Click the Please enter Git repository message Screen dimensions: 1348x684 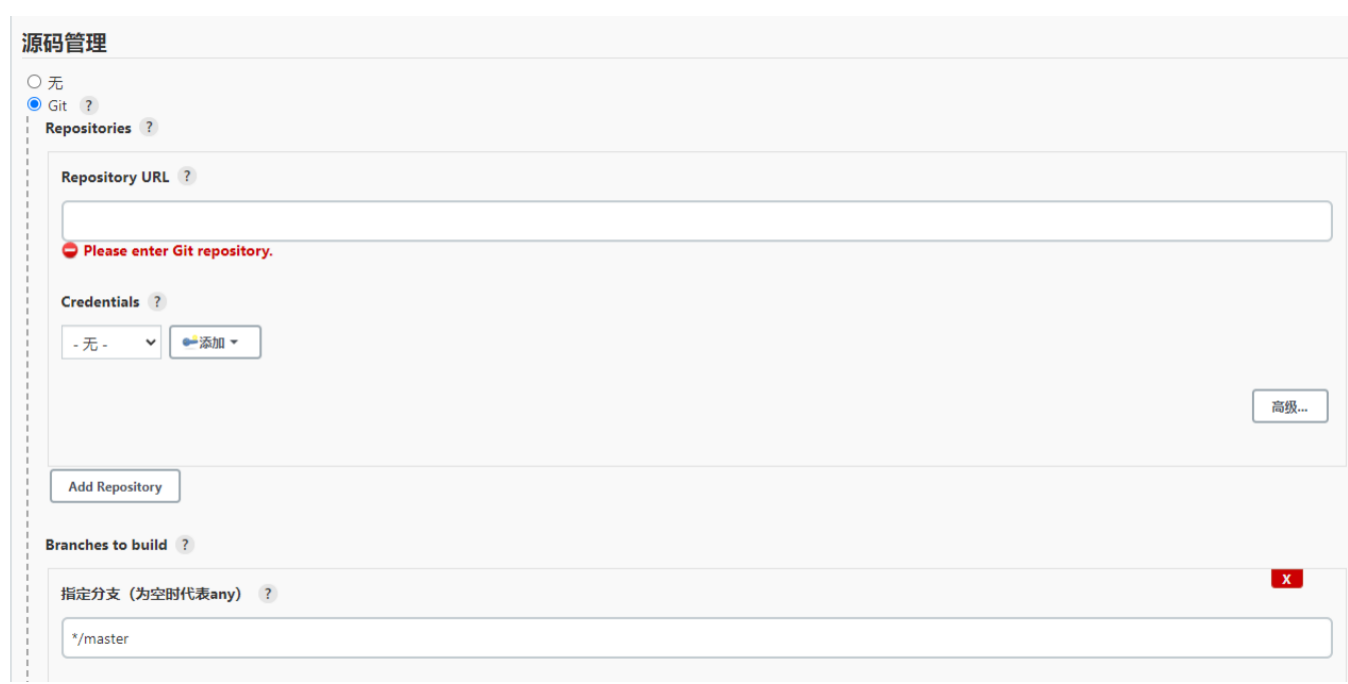coord(178,251)
